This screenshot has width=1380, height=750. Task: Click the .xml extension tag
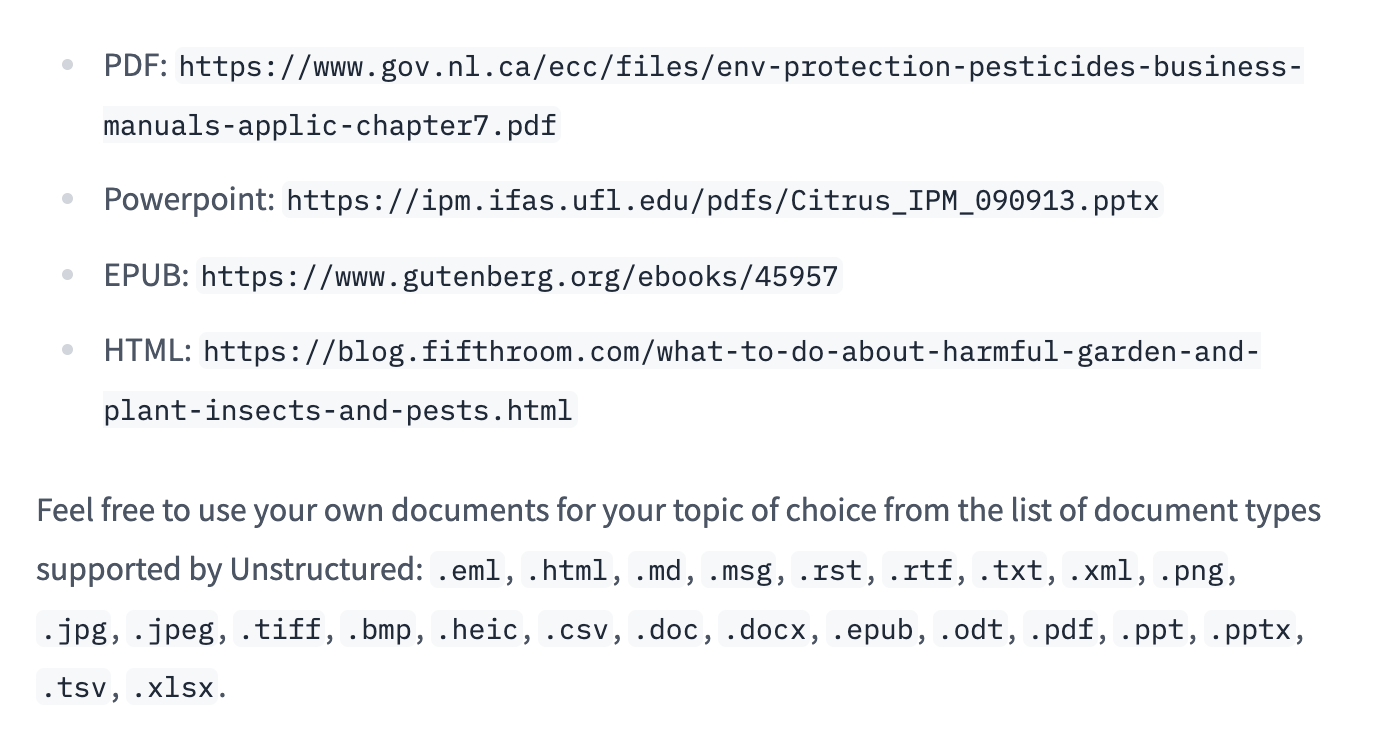coord(1099,571)
